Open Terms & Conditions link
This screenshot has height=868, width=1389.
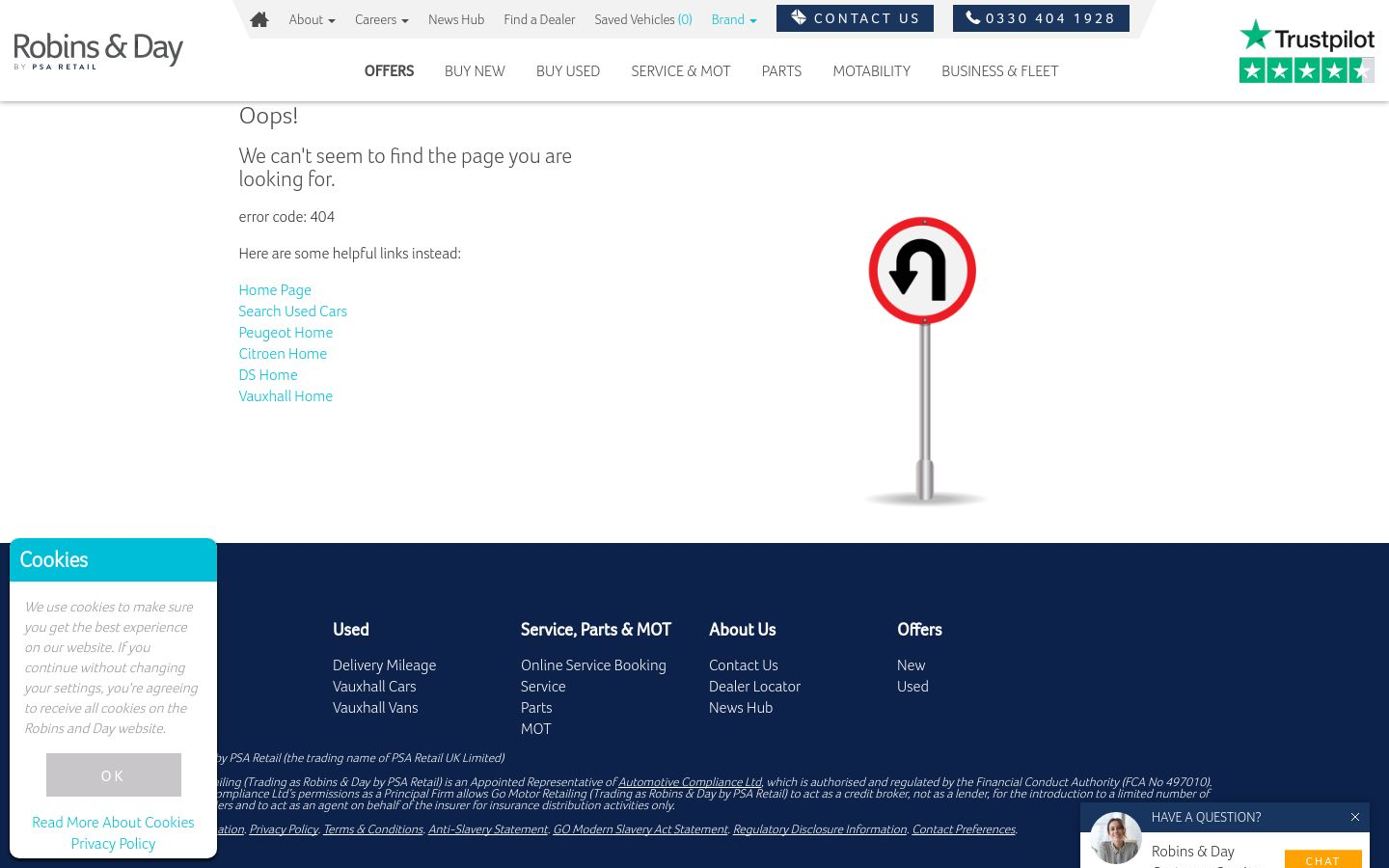(373, 829)
